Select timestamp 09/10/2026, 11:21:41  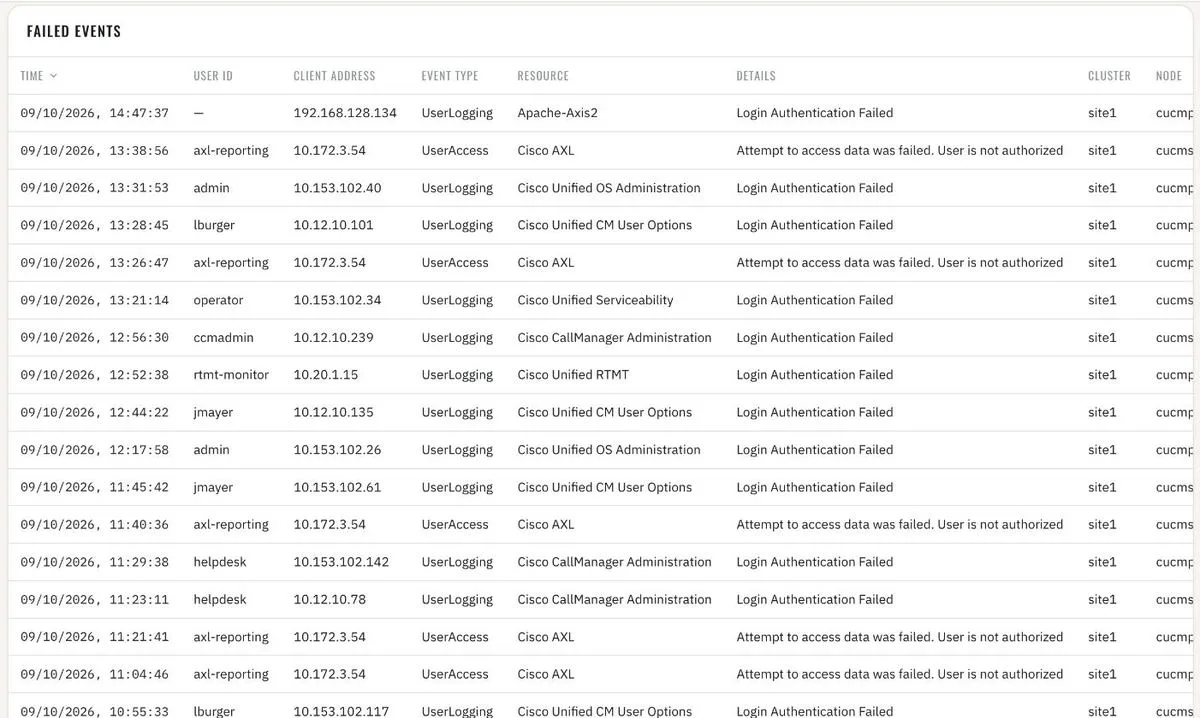tap(95, 637)
